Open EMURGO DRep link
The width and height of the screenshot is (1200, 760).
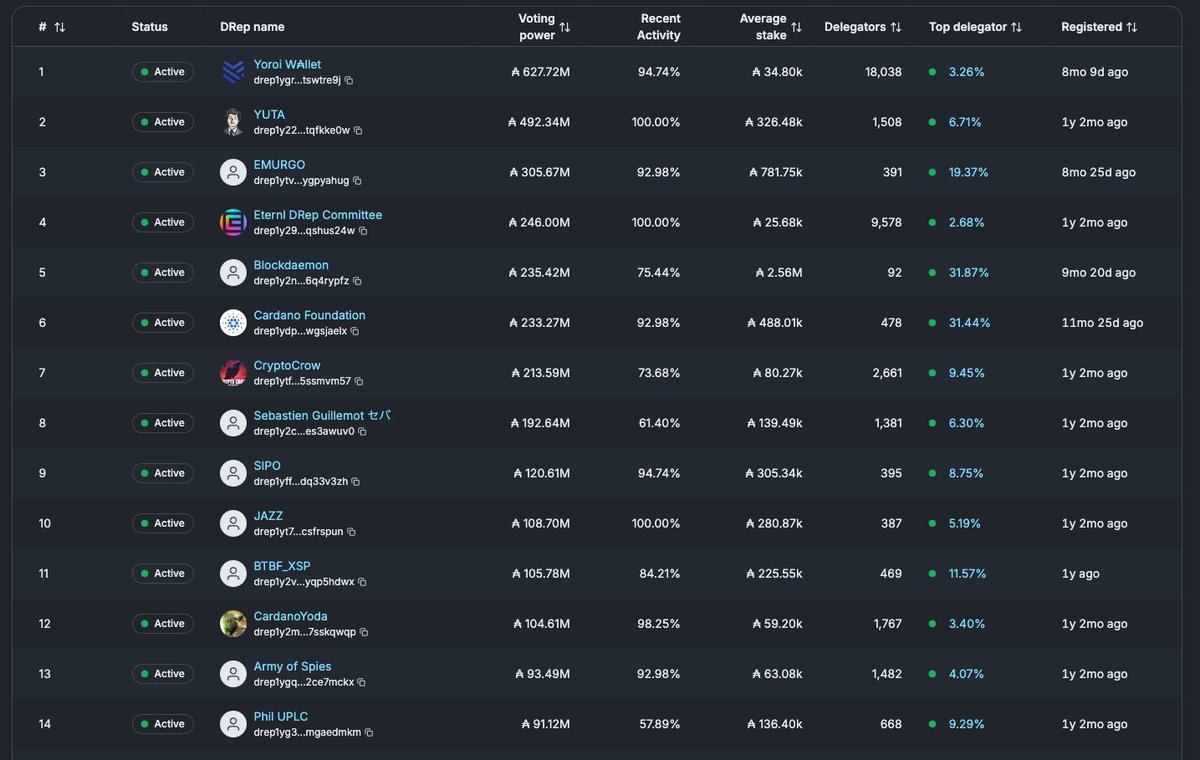(x=279, y=164)
